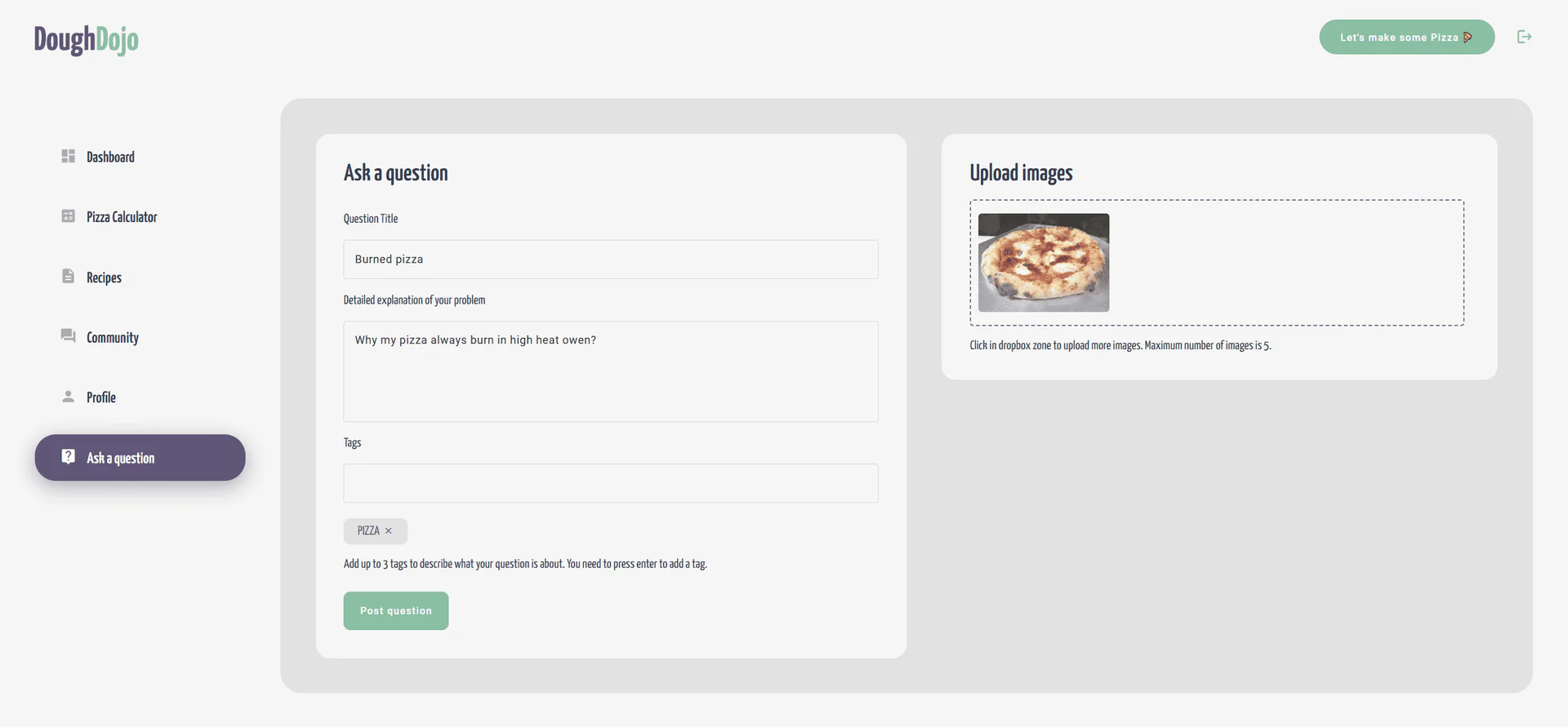The width and height of the screenshot is (1568, 728).
Task: Remove the PIZZA tag with its X
Action: [x=389, y=531]
